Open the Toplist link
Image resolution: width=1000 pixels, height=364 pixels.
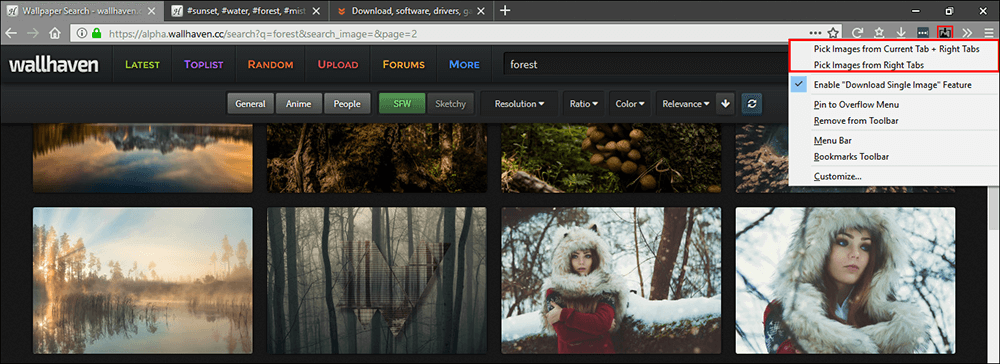204,64
